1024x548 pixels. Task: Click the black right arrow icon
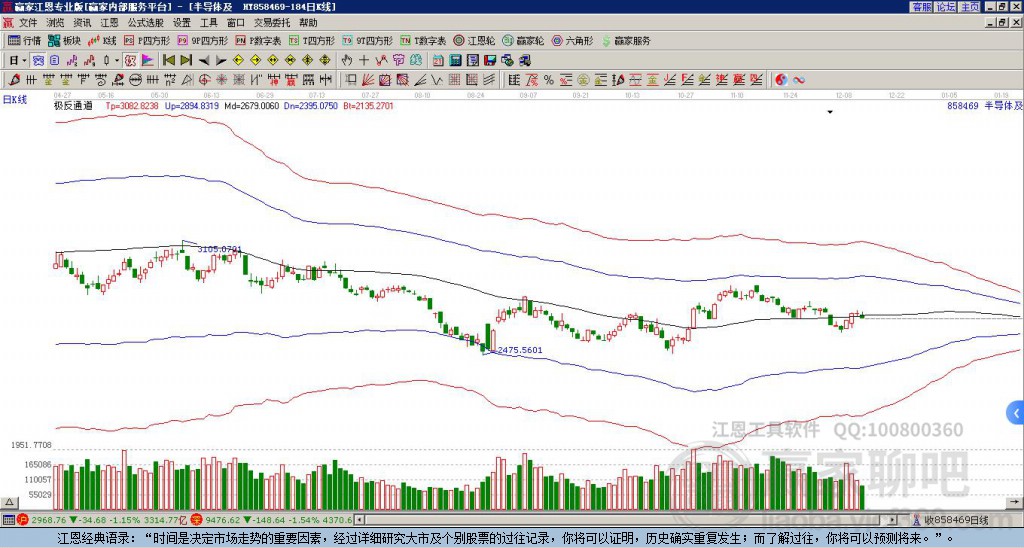point(221,61)
